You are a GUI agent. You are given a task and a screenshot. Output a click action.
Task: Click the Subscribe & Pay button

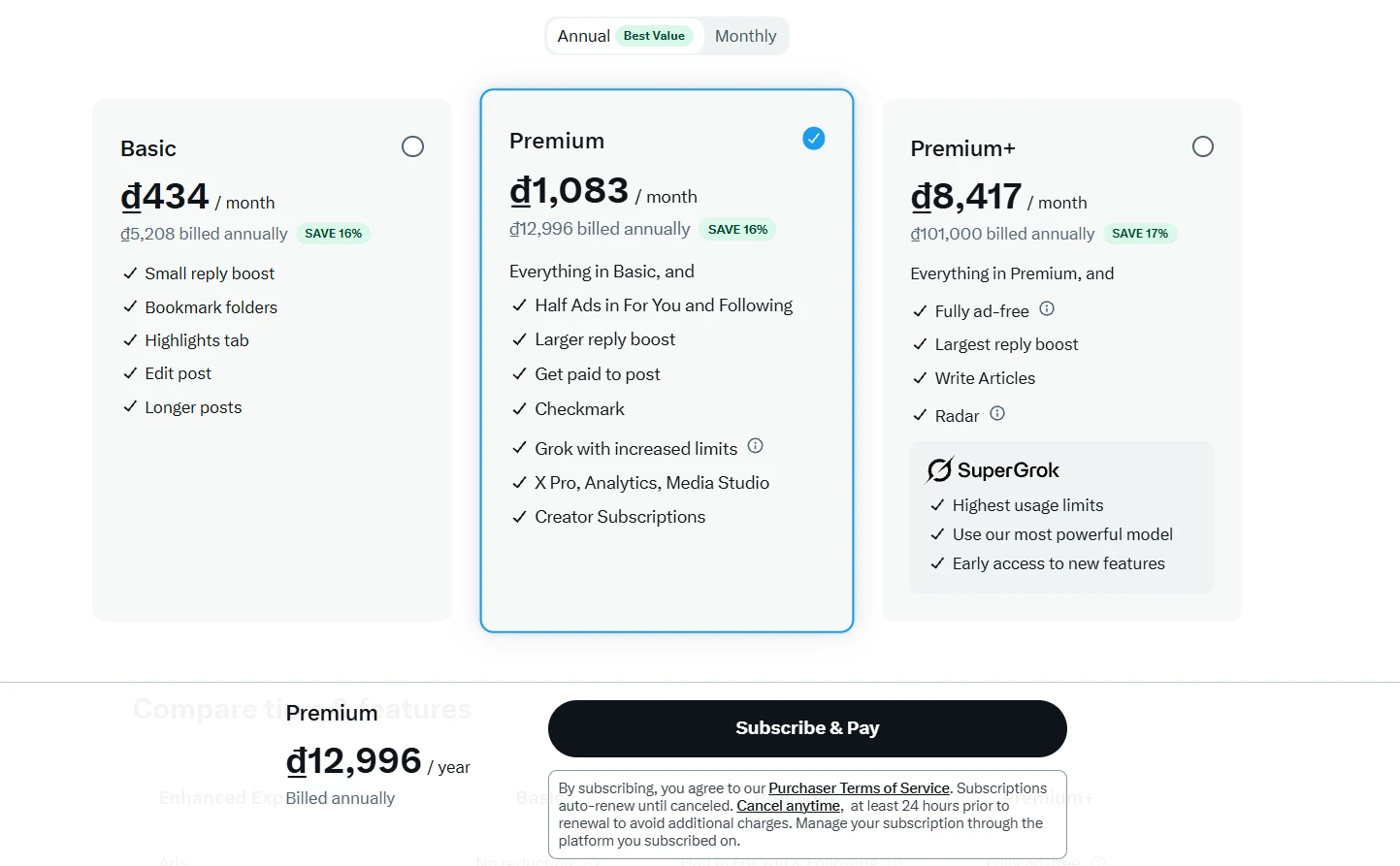(x=807, y=728)
